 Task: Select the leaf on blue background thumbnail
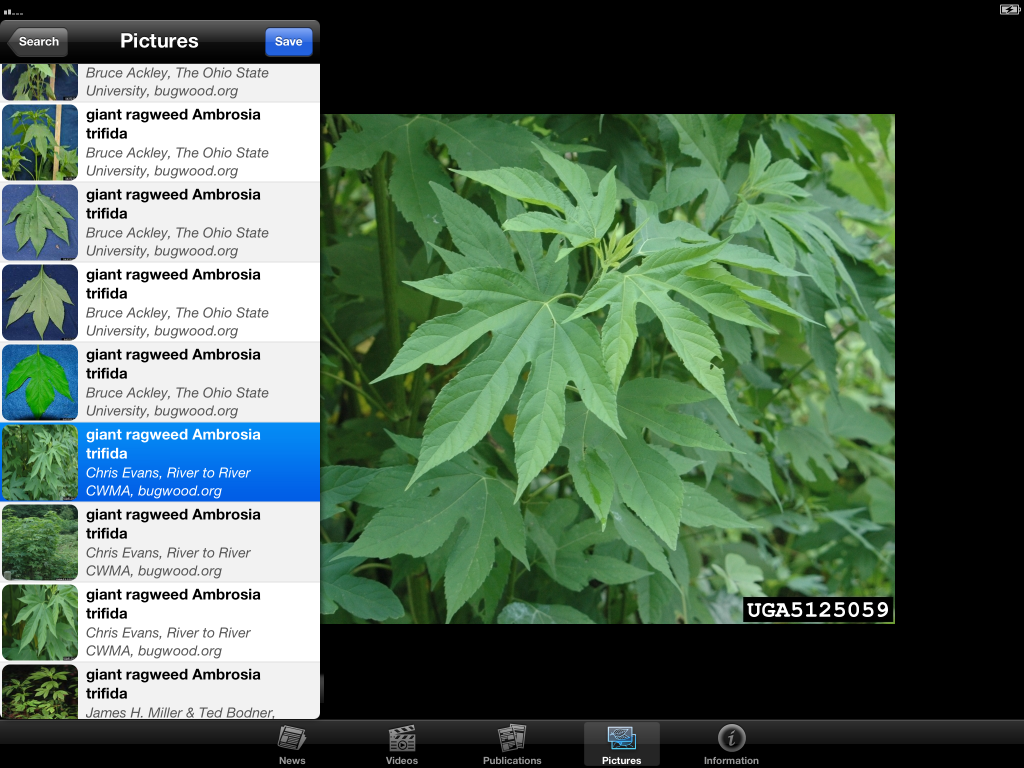click(x=40, y=222)
